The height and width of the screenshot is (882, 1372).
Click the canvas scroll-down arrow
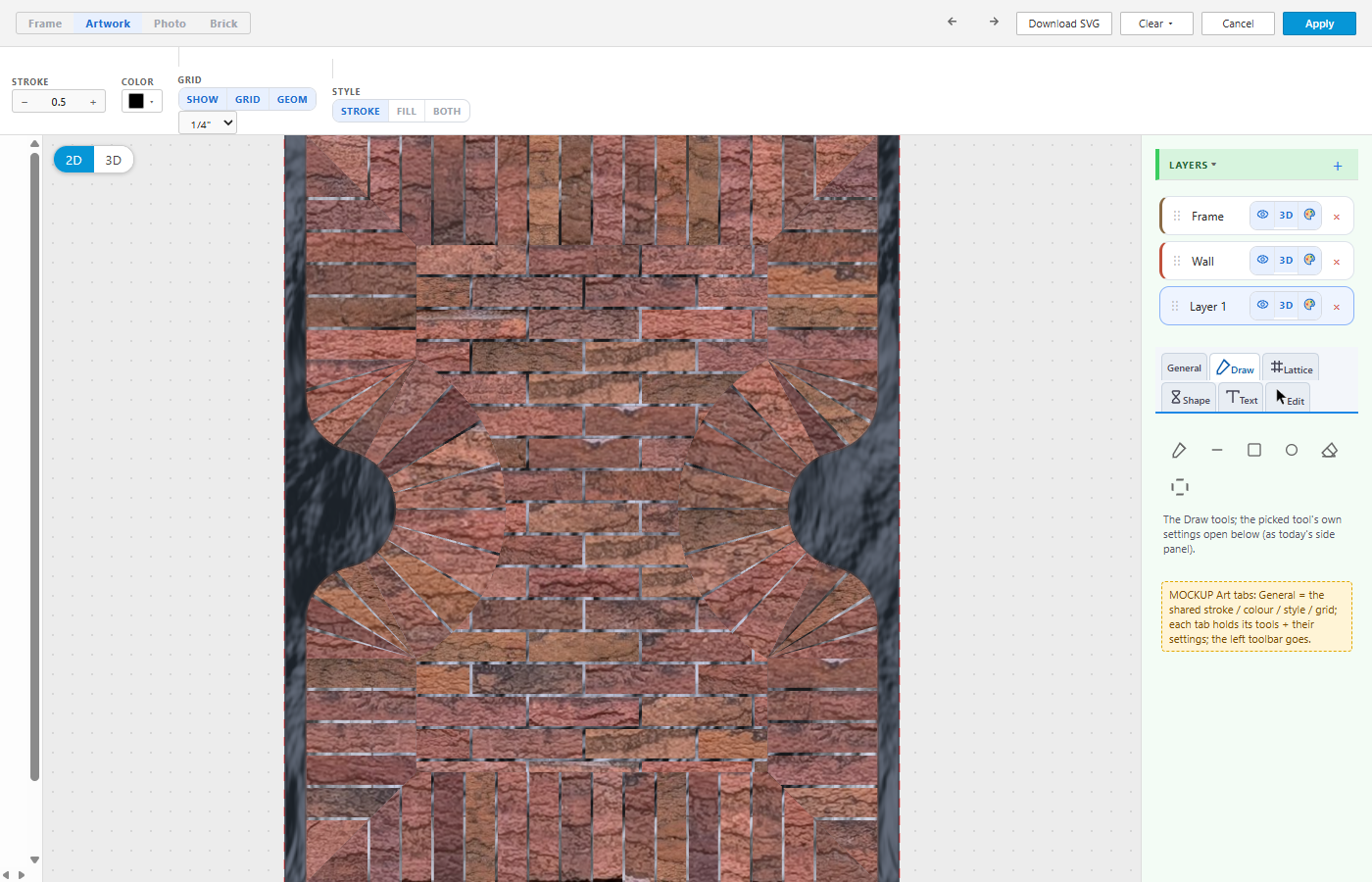coord(34,859)
